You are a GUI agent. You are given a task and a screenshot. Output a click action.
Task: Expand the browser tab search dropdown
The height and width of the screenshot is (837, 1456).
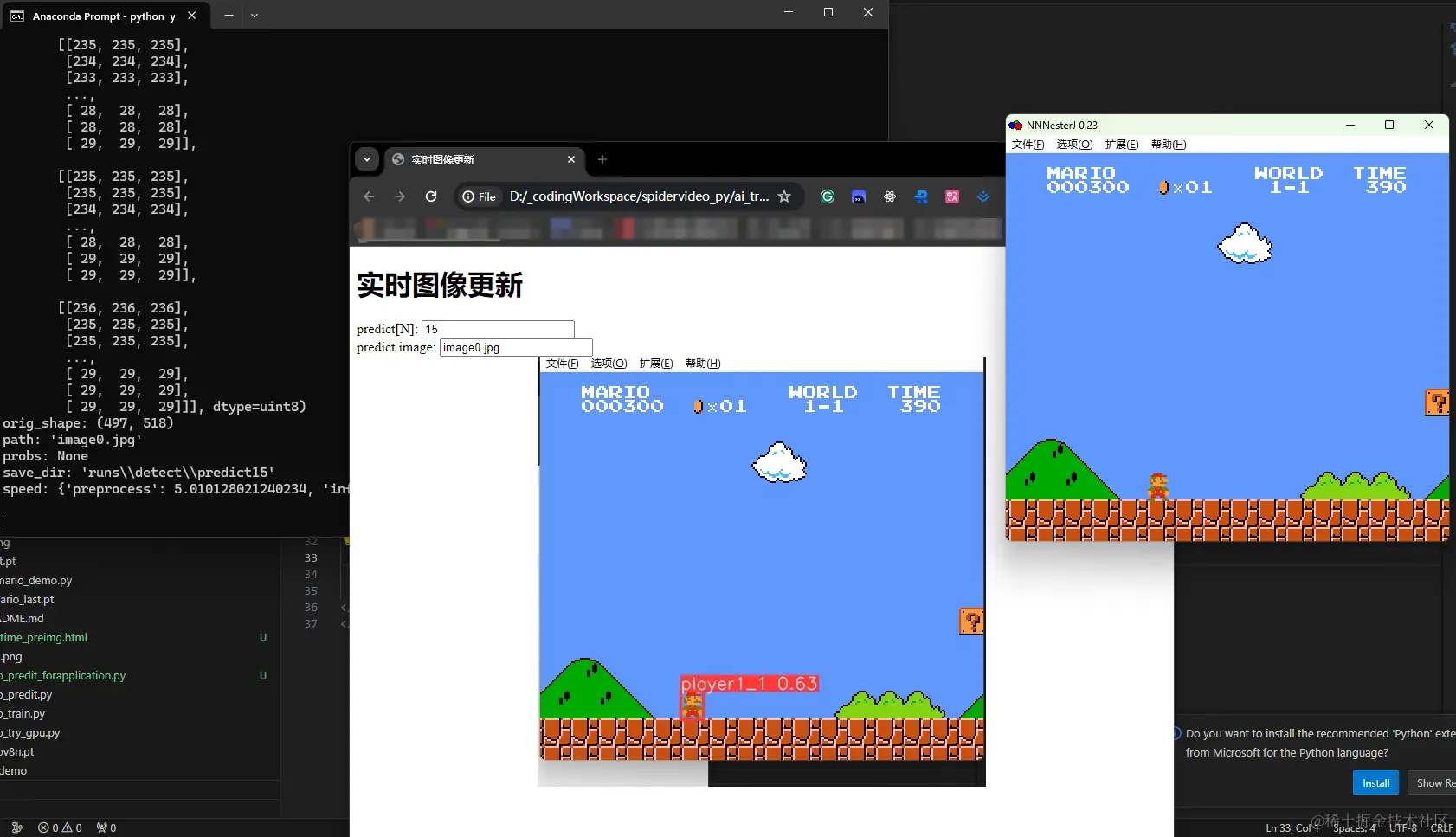367,159
